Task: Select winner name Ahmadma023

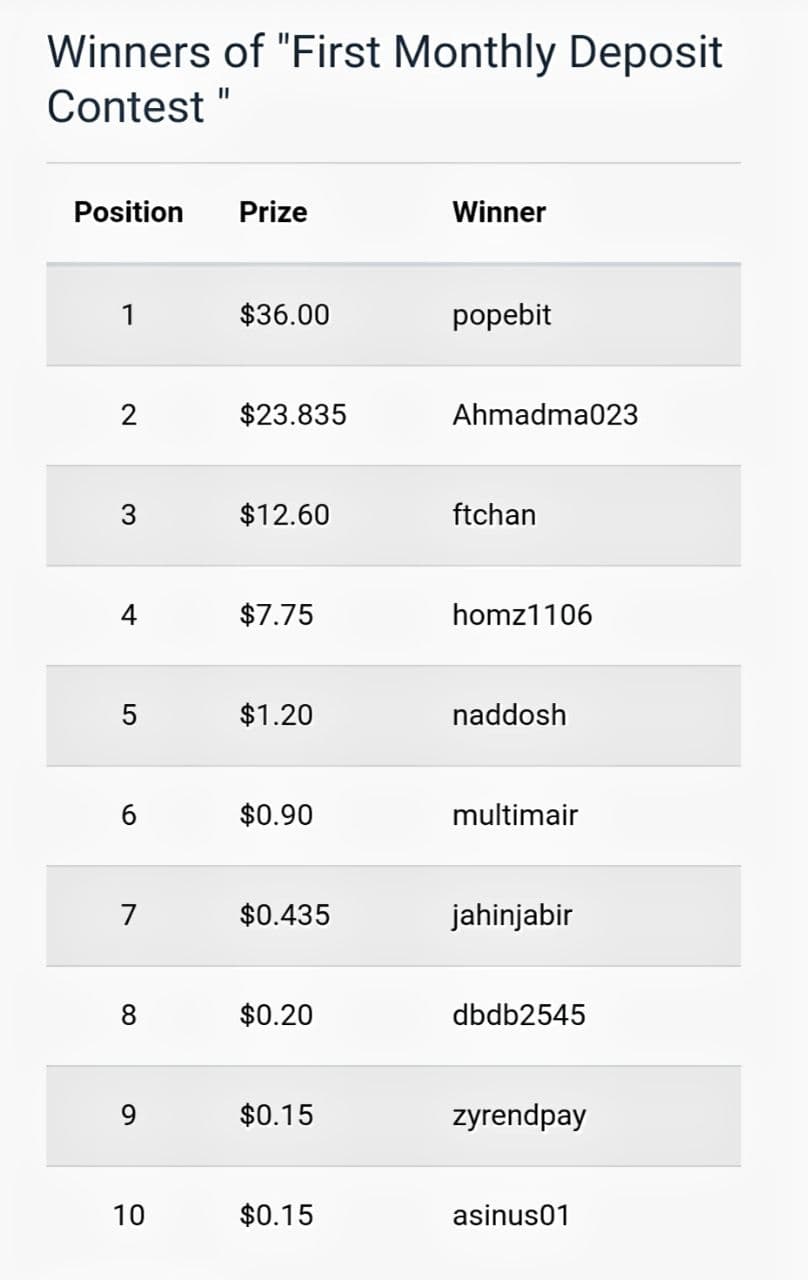Action: 545,415
